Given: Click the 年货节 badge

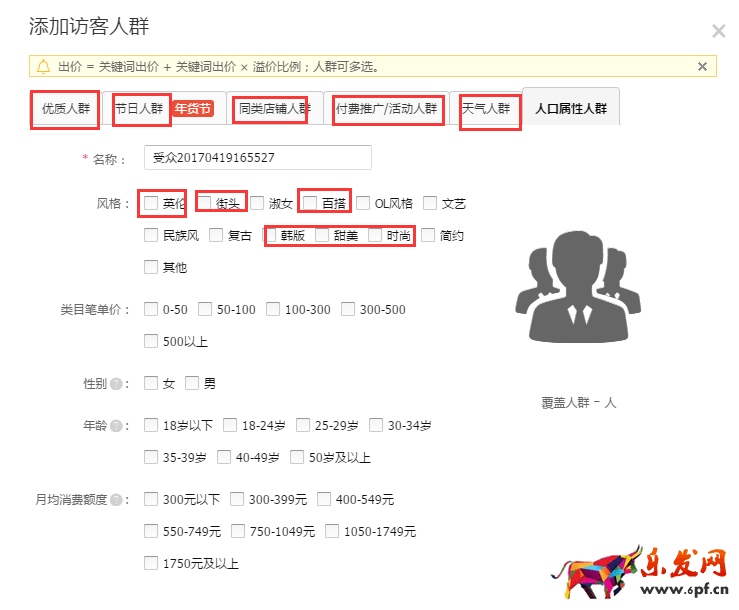Looking at the screenshot, I should [x=193, y=109].
